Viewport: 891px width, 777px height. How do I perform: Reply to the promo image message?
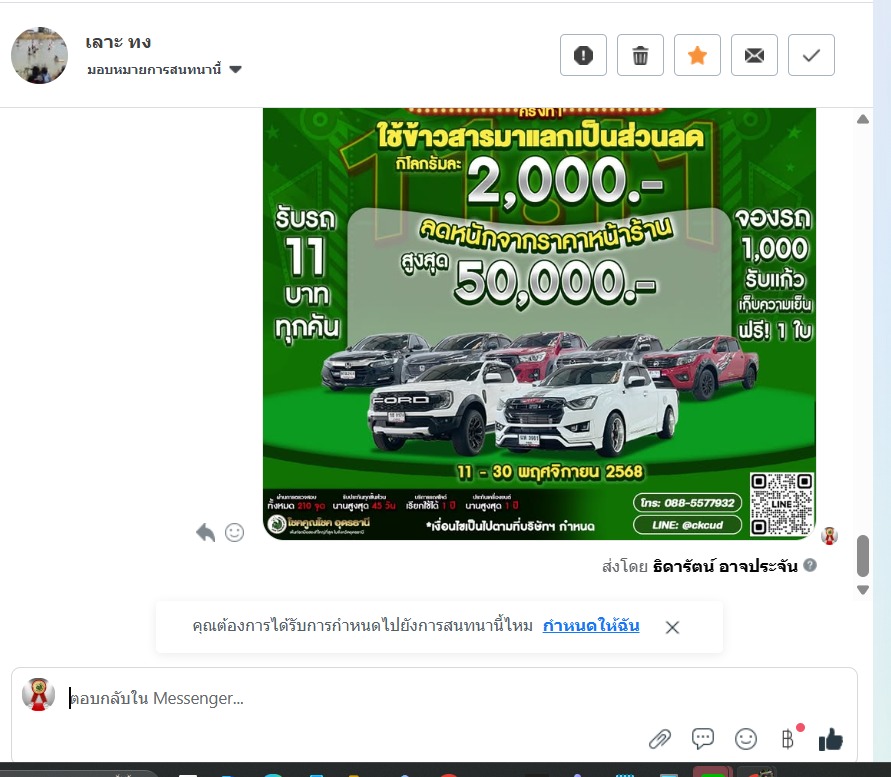(205, 533)
